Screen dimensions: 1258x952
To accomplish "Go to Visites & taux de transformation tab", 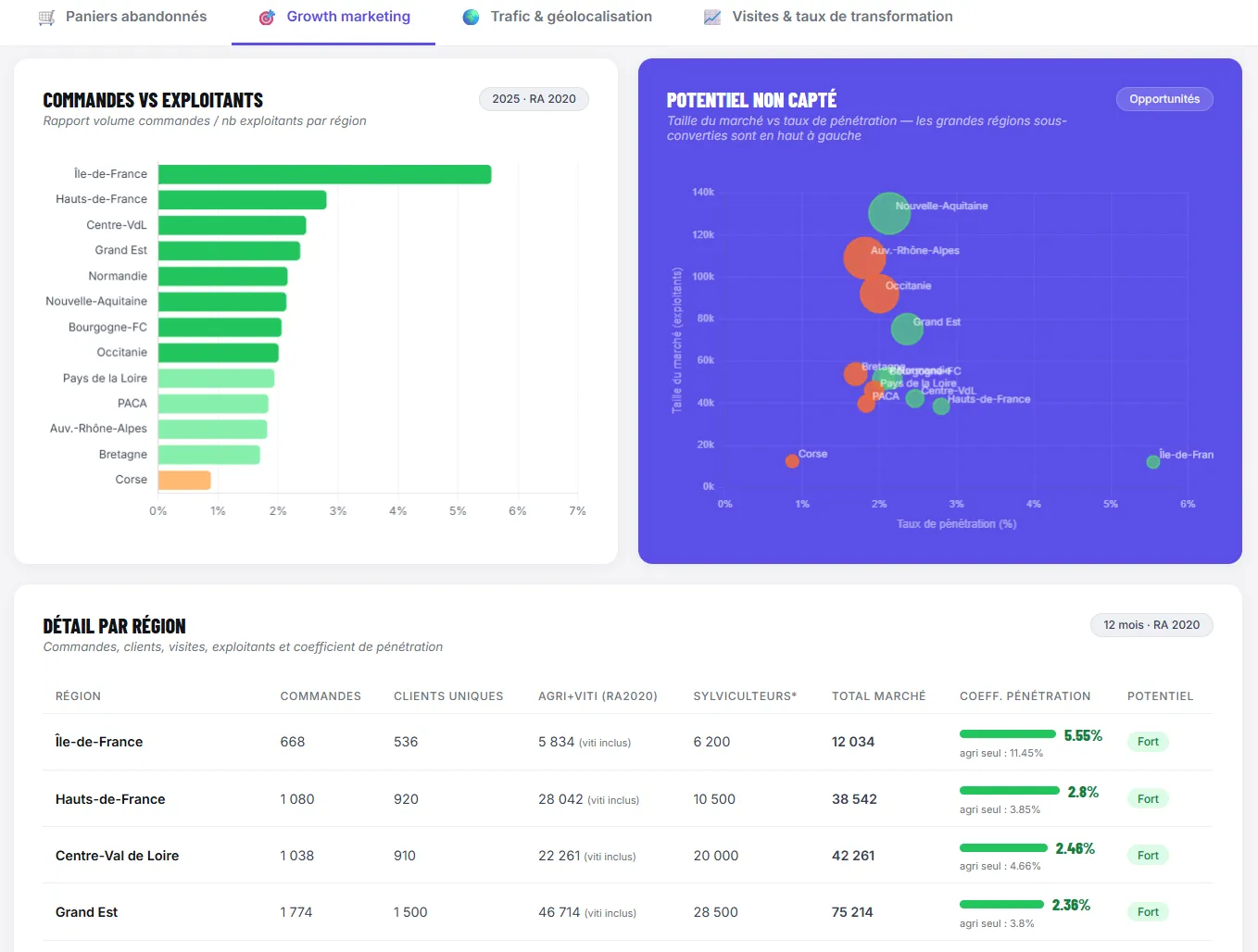I will 828,18.
